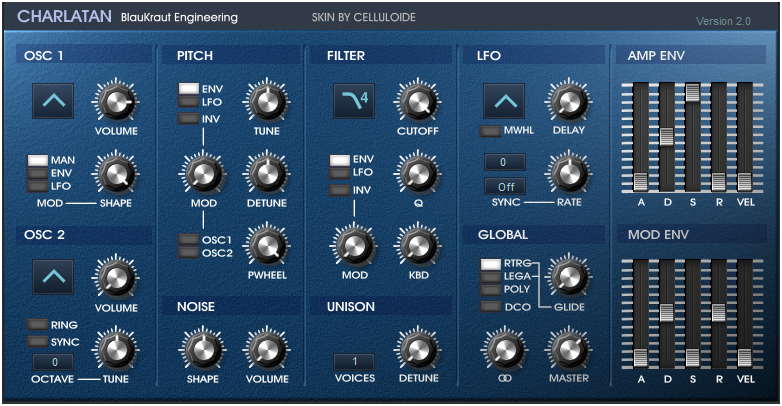Screen dimensions: 782x406
Task: Toggle pitch ENV modulation source
Action: [189, 89]
